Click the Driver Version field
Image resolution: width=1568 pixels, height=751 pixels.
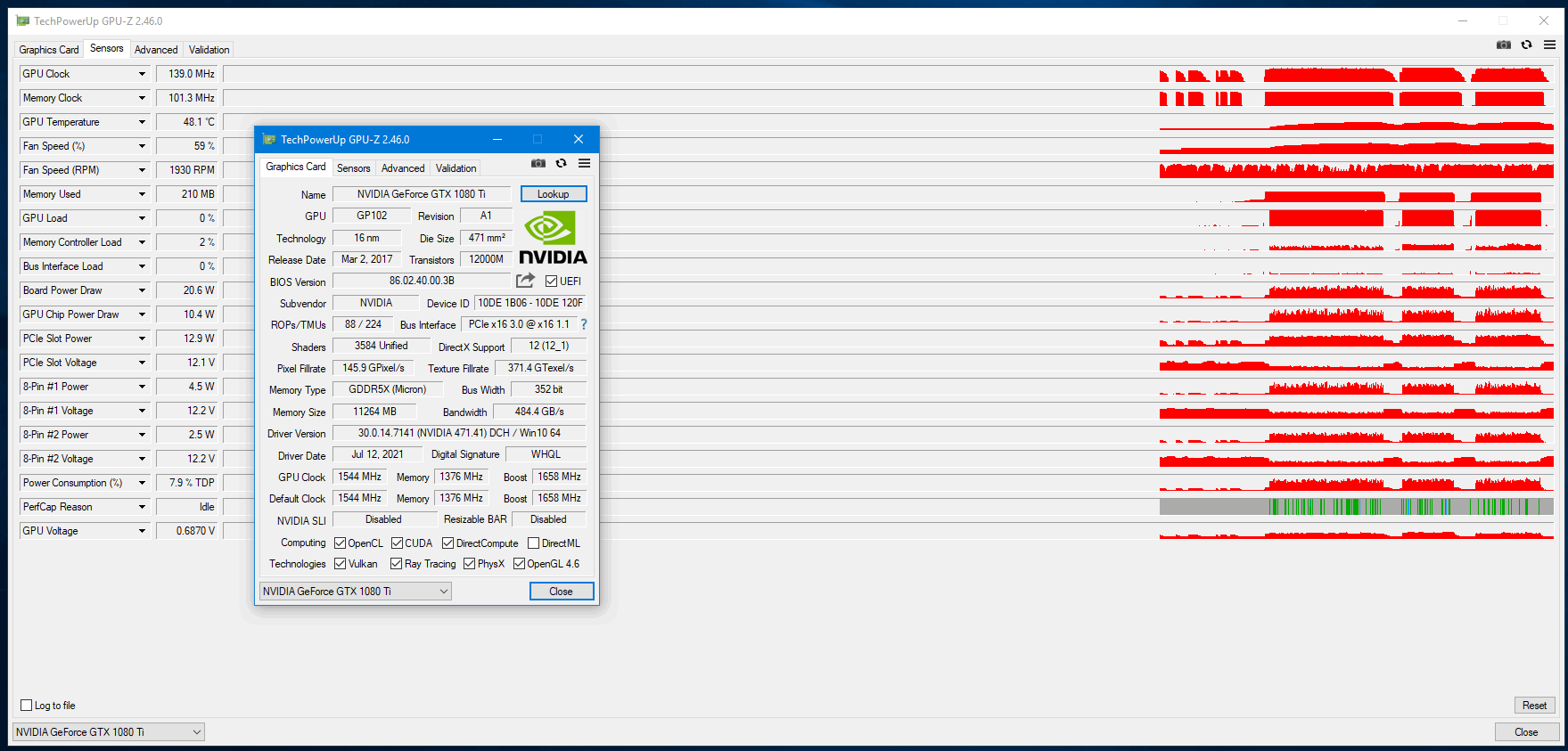459,433
